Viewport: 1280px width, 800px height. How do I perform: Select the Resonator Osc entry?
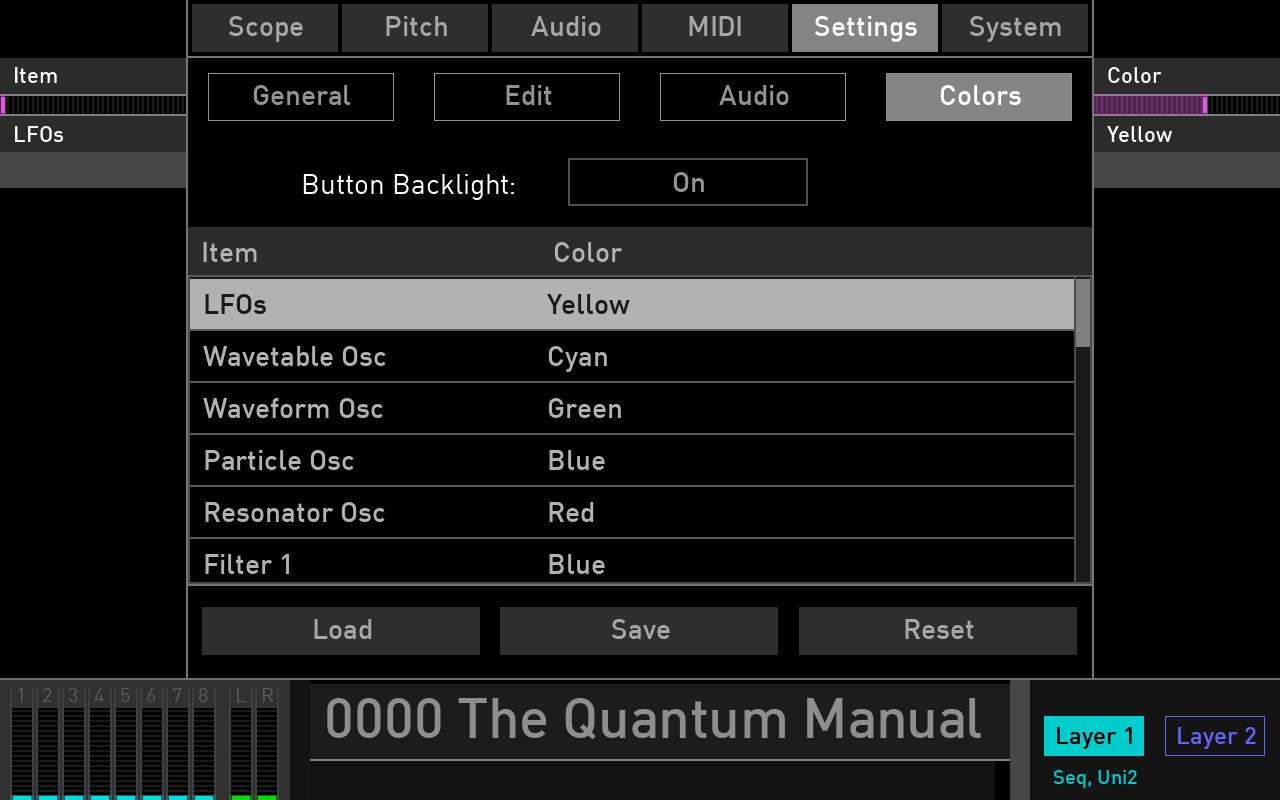pos(400,512)
